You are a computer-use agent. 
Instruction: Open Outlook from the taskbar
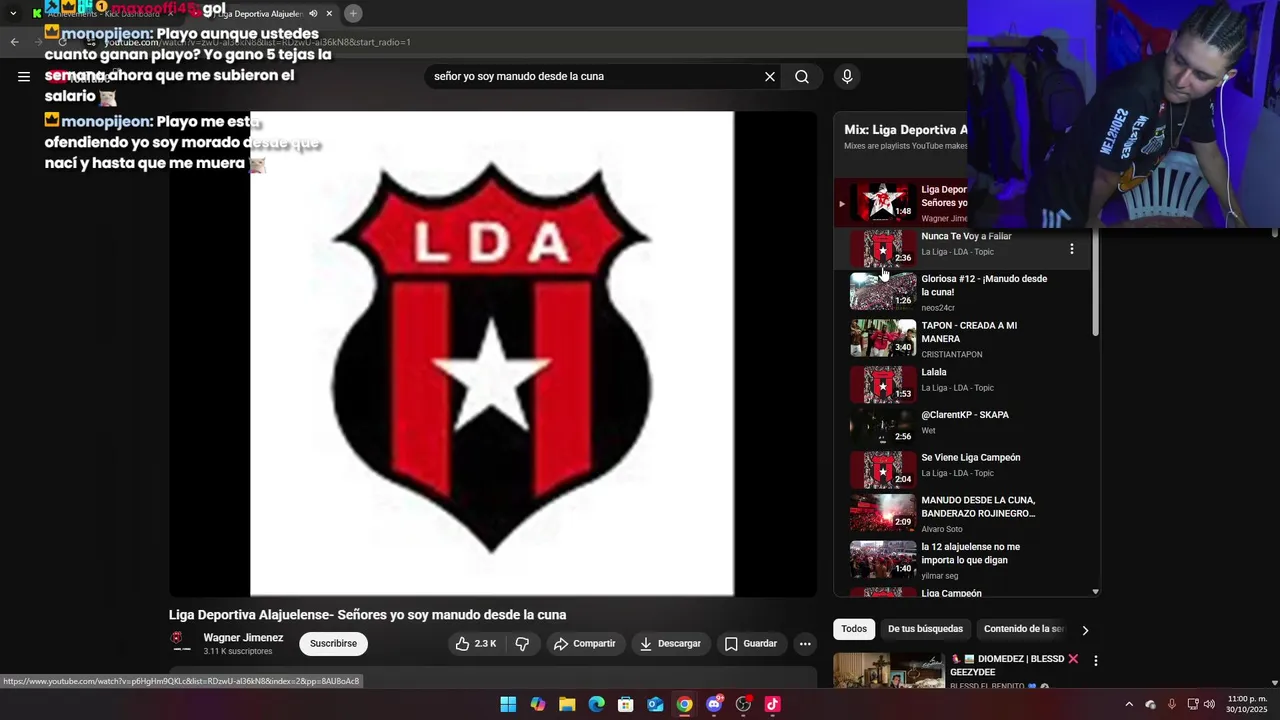click(x=655, y=704)
